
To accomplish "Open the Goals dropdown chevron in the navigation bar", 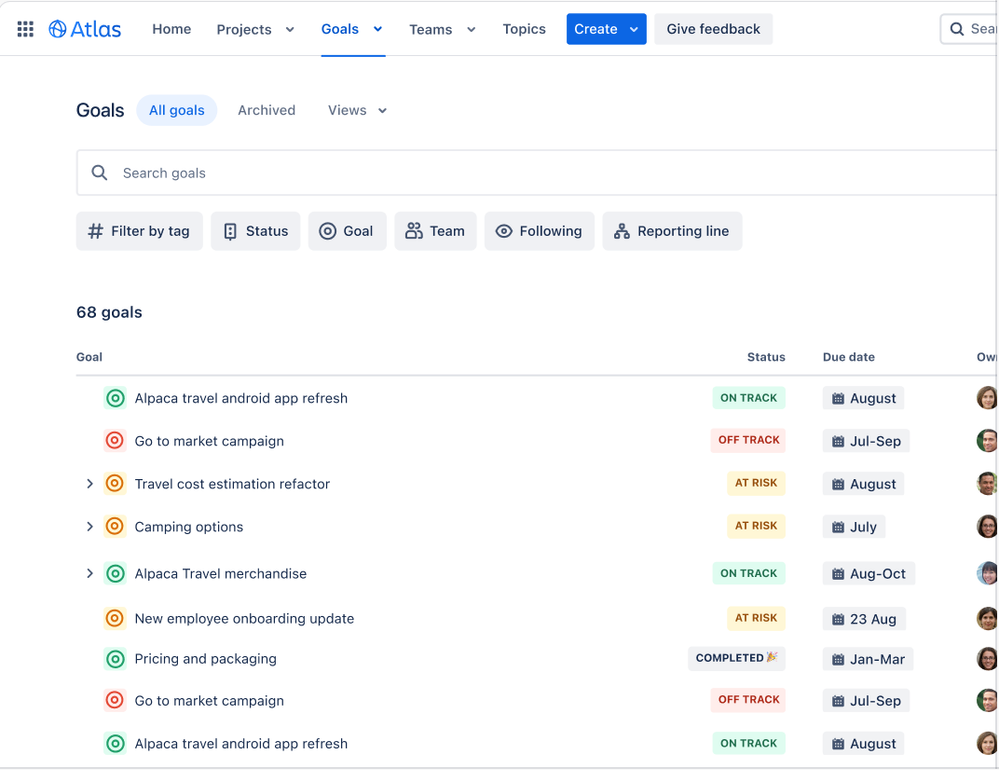I will pyautogui.click(x=378, y=29).
